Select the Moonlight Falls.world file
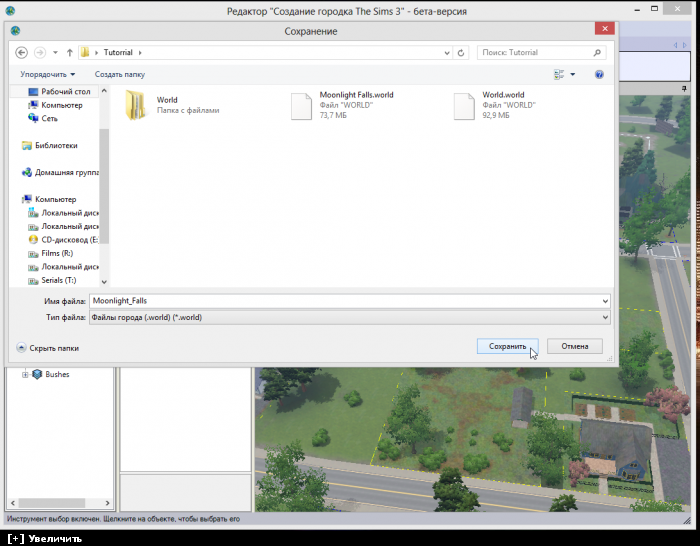Viewport: 700px width, 546px height. coord(302,105)
